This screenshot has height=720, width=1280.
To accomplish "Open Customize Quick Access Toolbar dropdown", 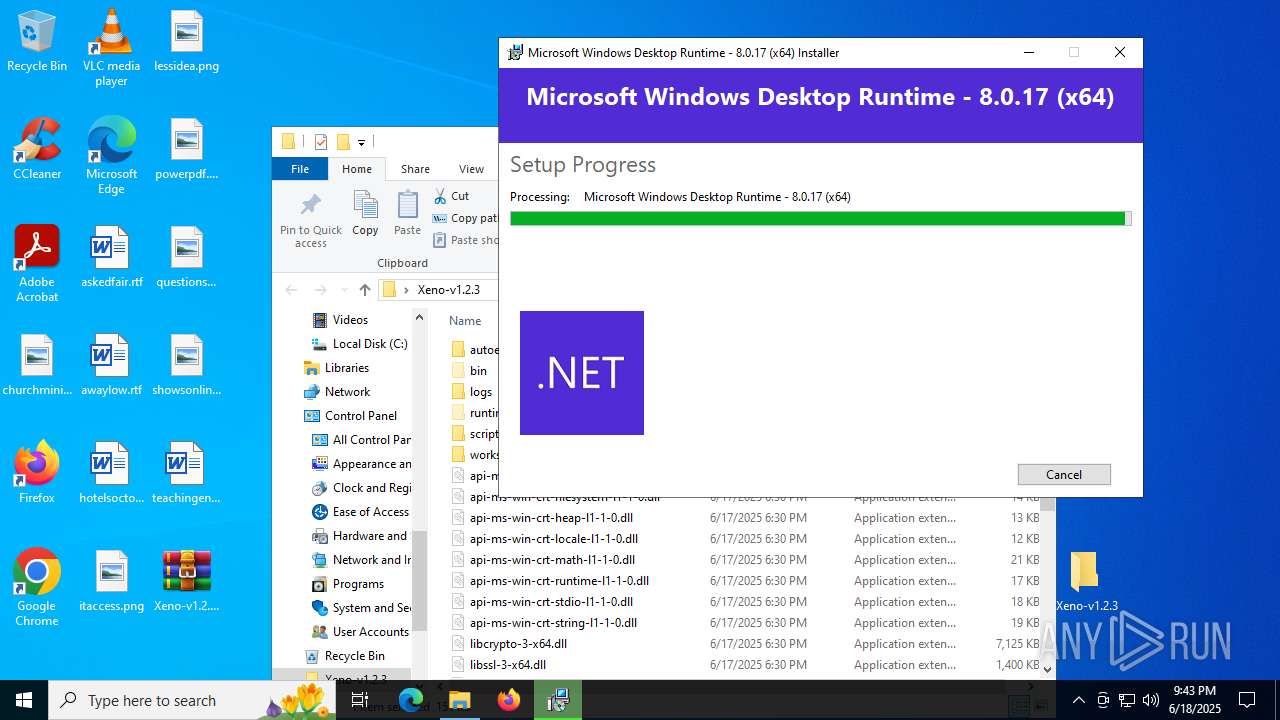I will [x=361, y=143].
